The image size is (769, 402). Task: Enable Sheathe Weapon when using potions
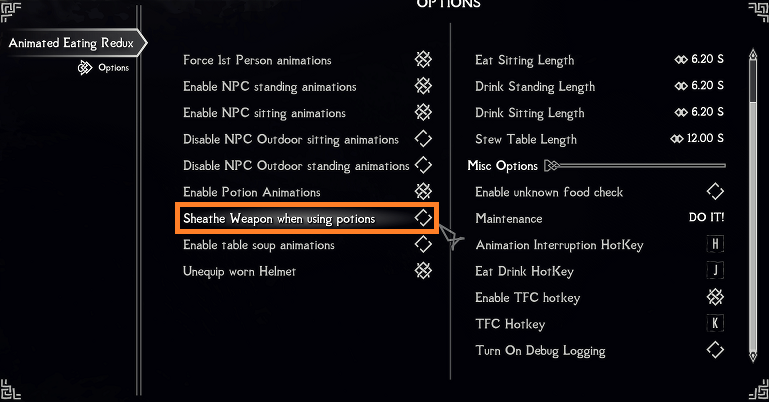pos(423,218)
